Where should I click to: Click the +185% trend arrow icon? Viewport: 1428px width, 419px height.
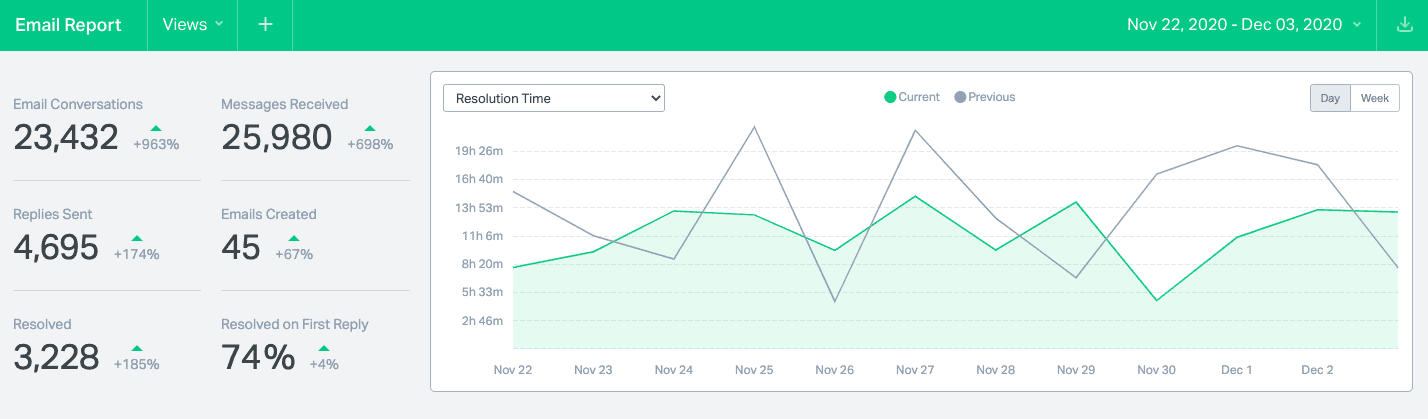coord(137,348)
